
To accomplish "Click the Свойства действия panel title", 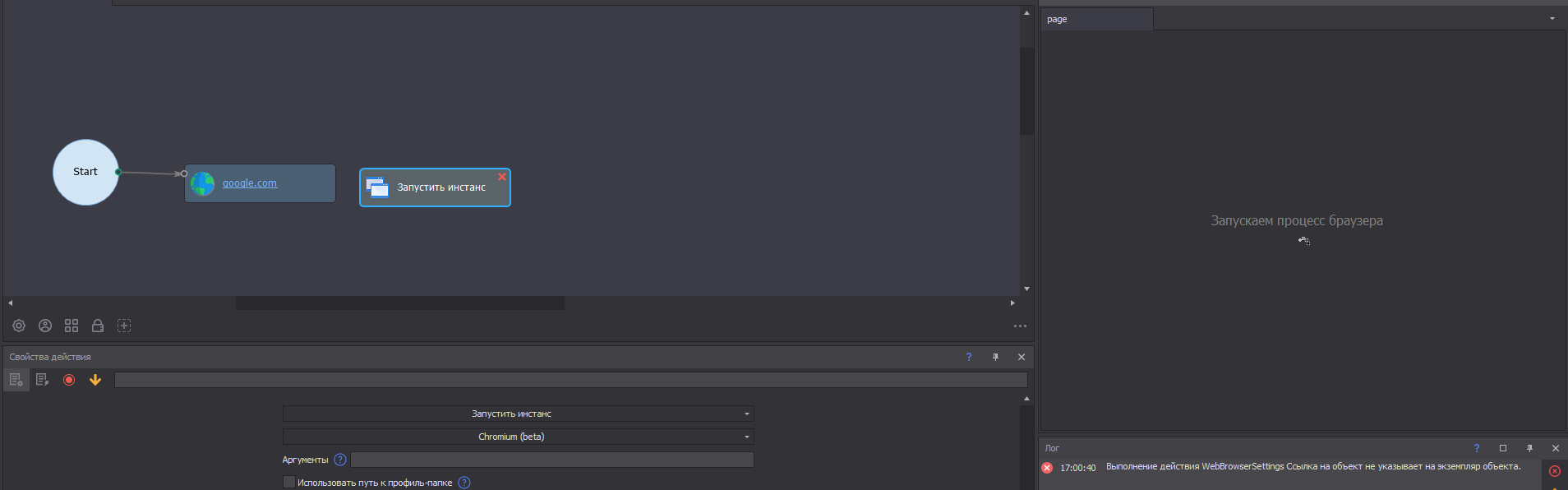I will 50,357.
